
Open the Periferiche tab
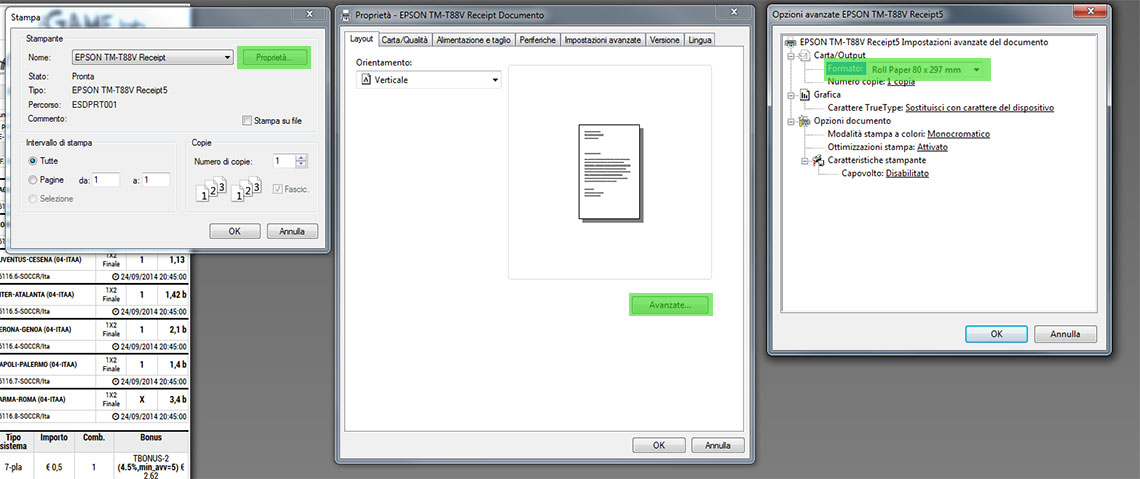tap(539, 41)
